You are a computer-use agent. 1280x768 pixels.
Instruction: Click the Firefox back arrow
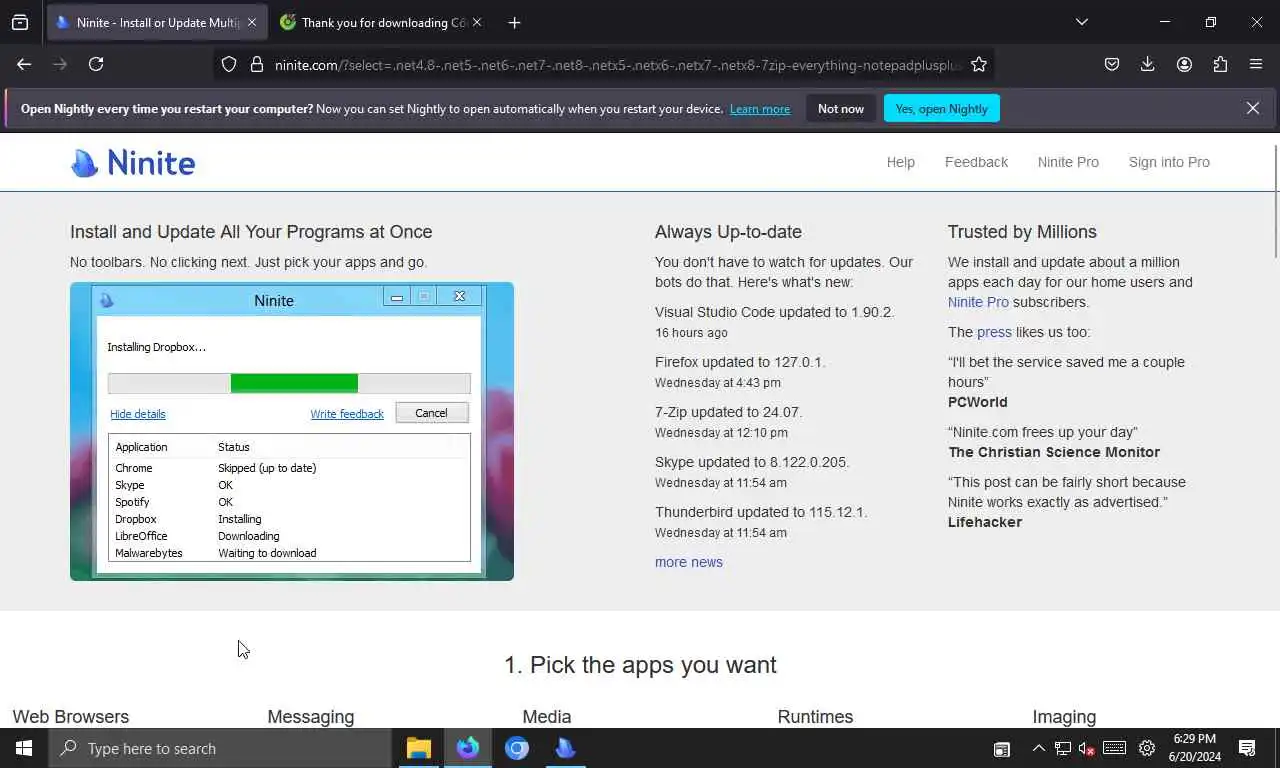coord(24,64)
